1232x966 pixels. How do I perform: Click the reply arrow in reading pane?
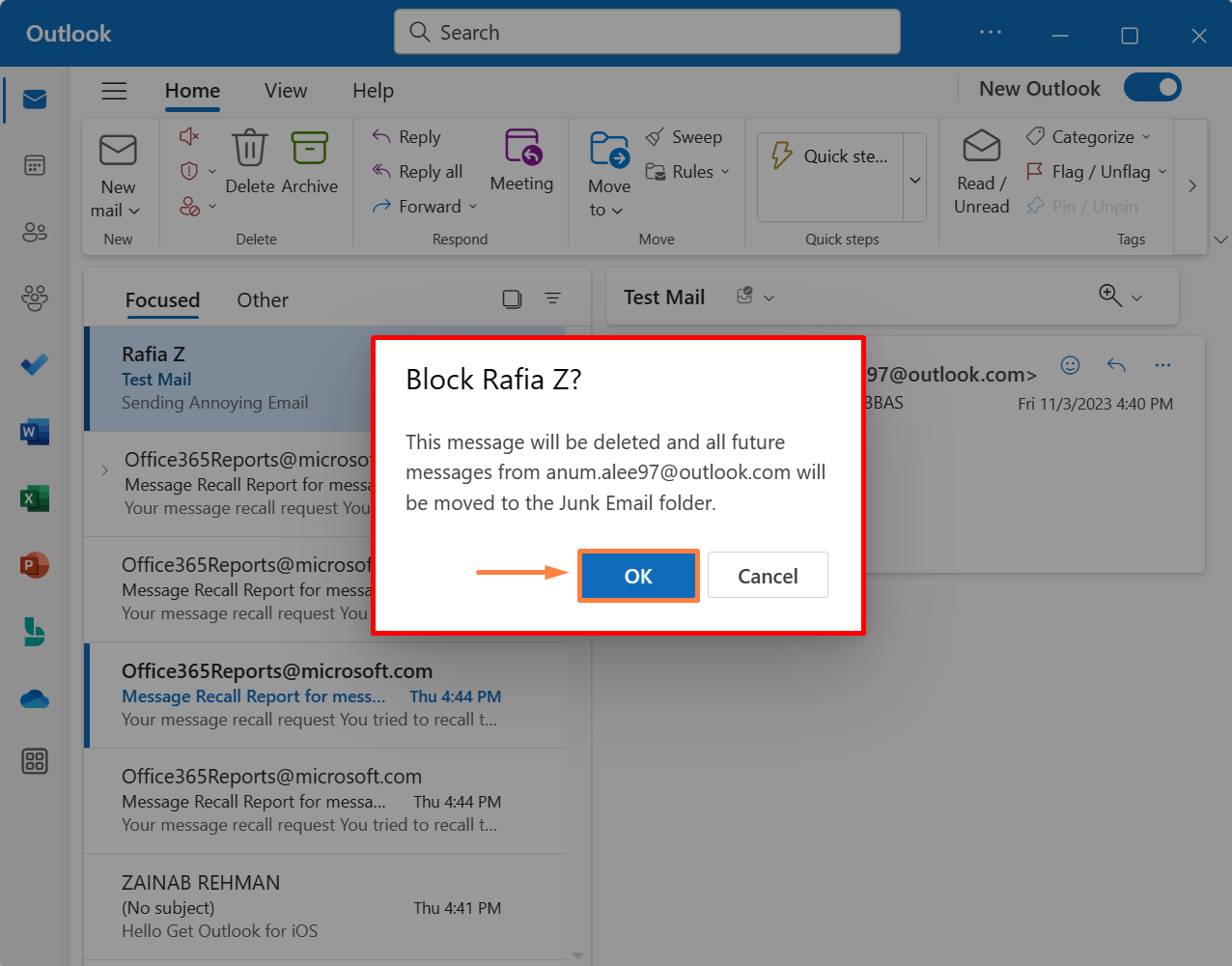[1116, 365]
